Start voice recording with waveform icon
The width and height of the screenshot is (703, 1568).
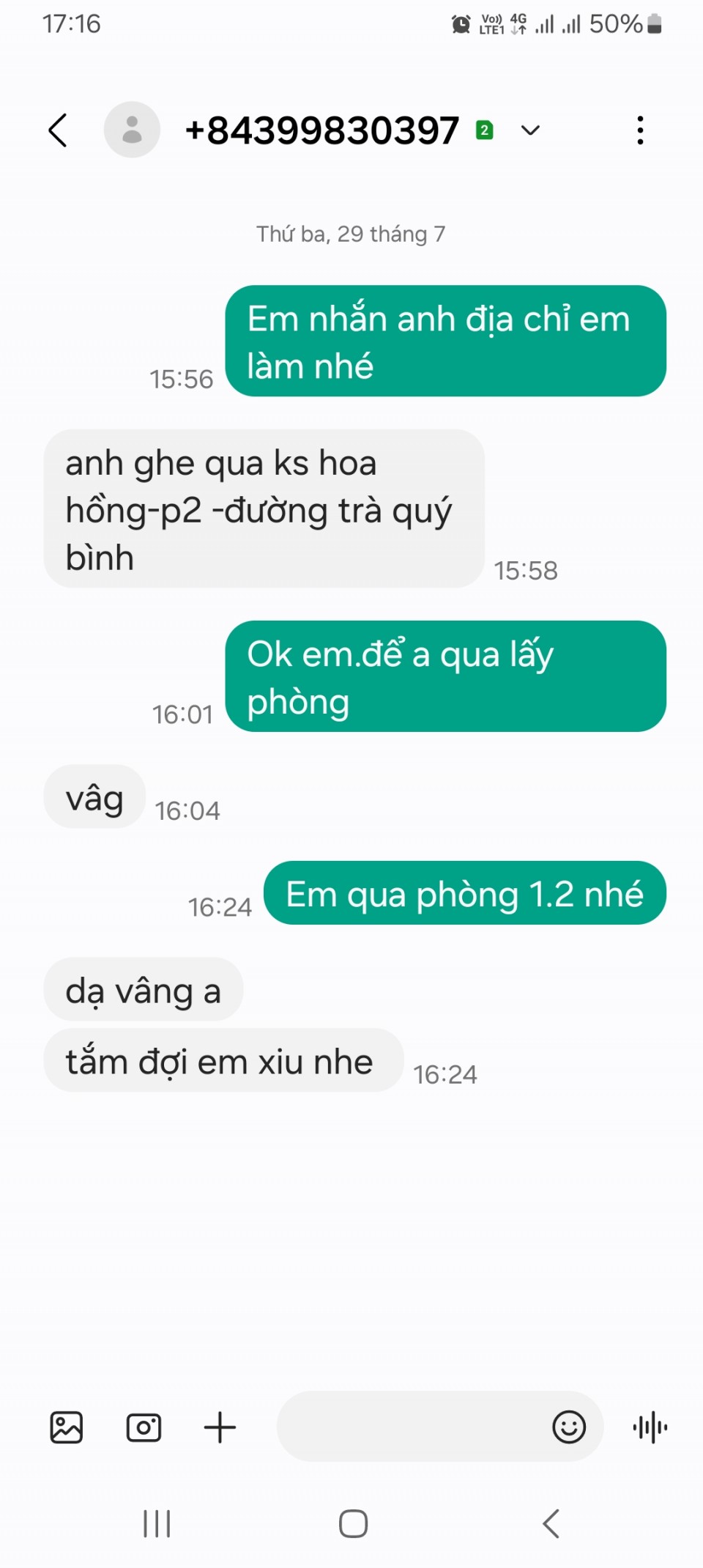pyautogui.click(x=650, y=1427)
